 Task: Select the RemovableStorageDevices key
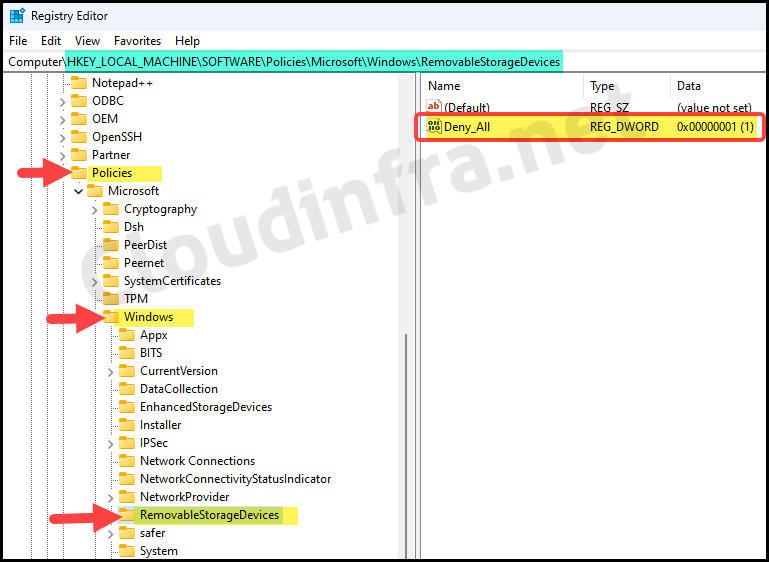(x=209, y=515)
